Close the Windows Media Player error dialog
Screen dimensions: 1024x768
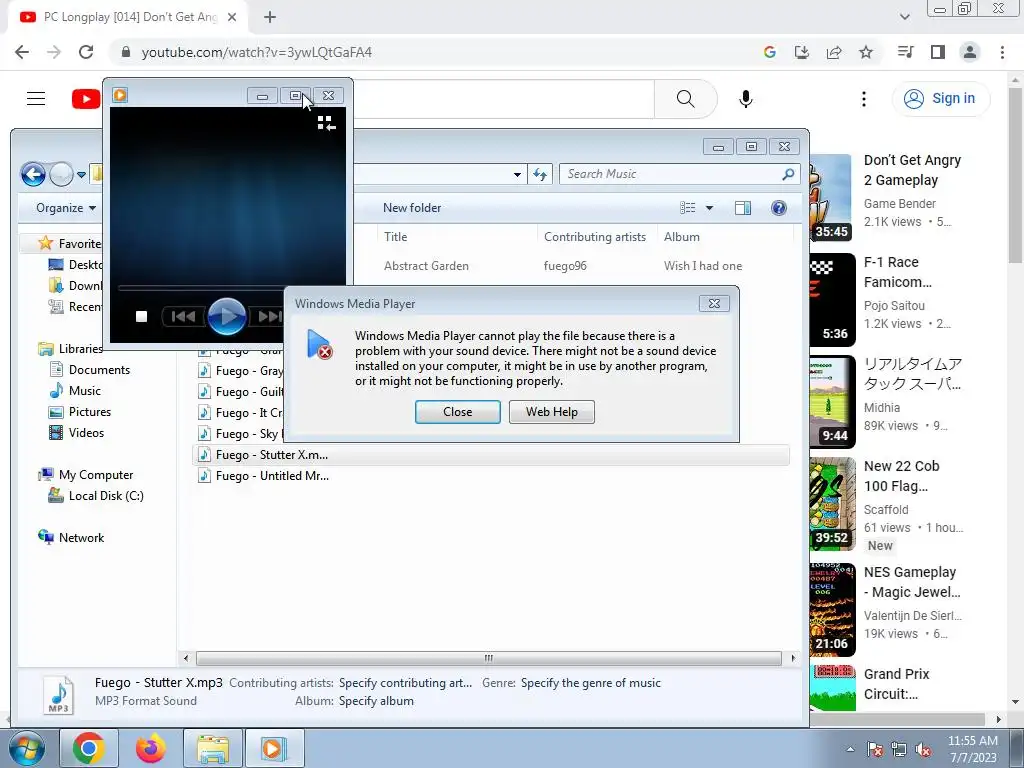point(457,412)
